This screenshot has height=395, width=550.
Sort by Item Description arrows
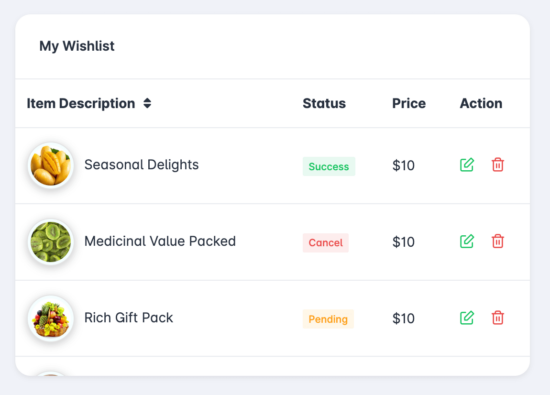click(x=147, y=103)
